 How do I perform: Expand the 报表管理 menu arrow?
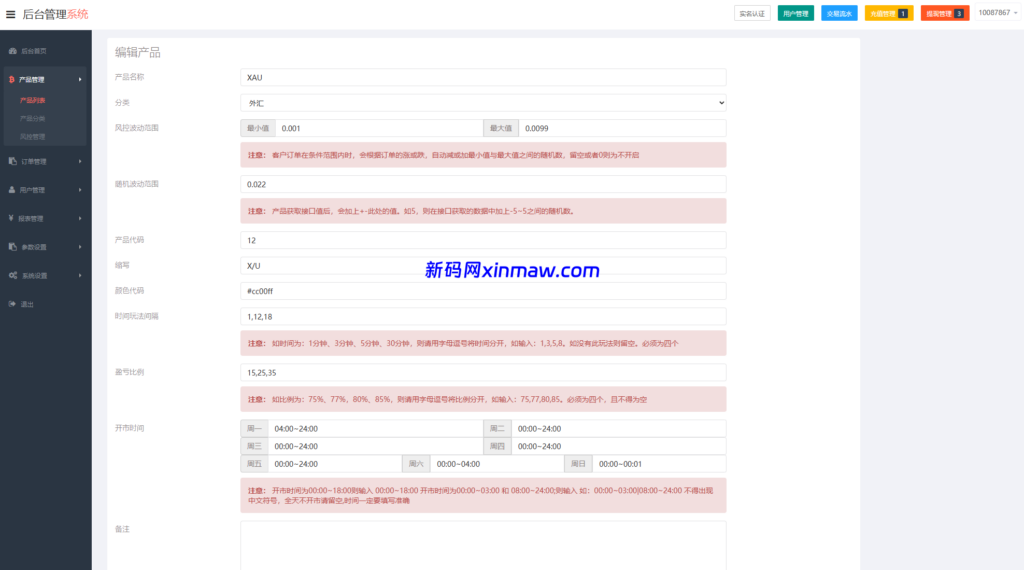click(x=80, y=219)
